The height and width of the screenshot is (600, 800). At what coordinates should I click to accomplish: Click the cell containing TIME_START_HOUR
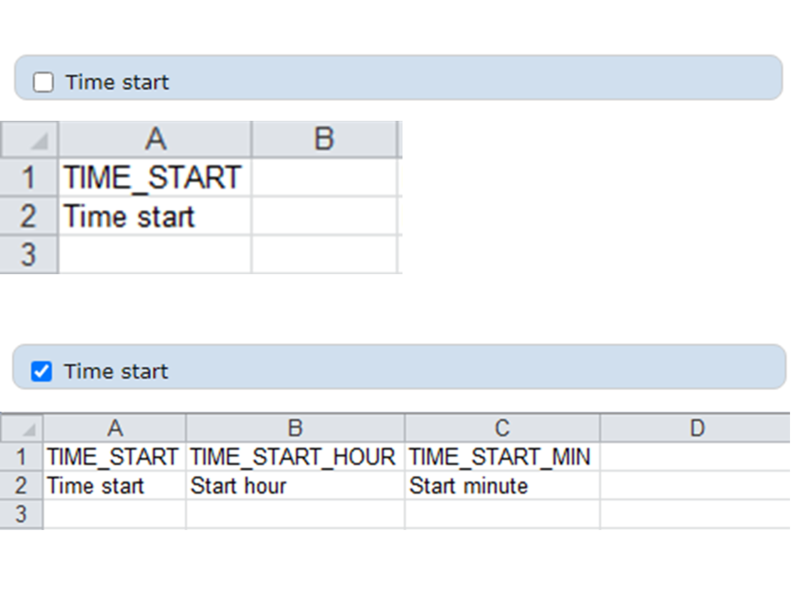point(294,456)
